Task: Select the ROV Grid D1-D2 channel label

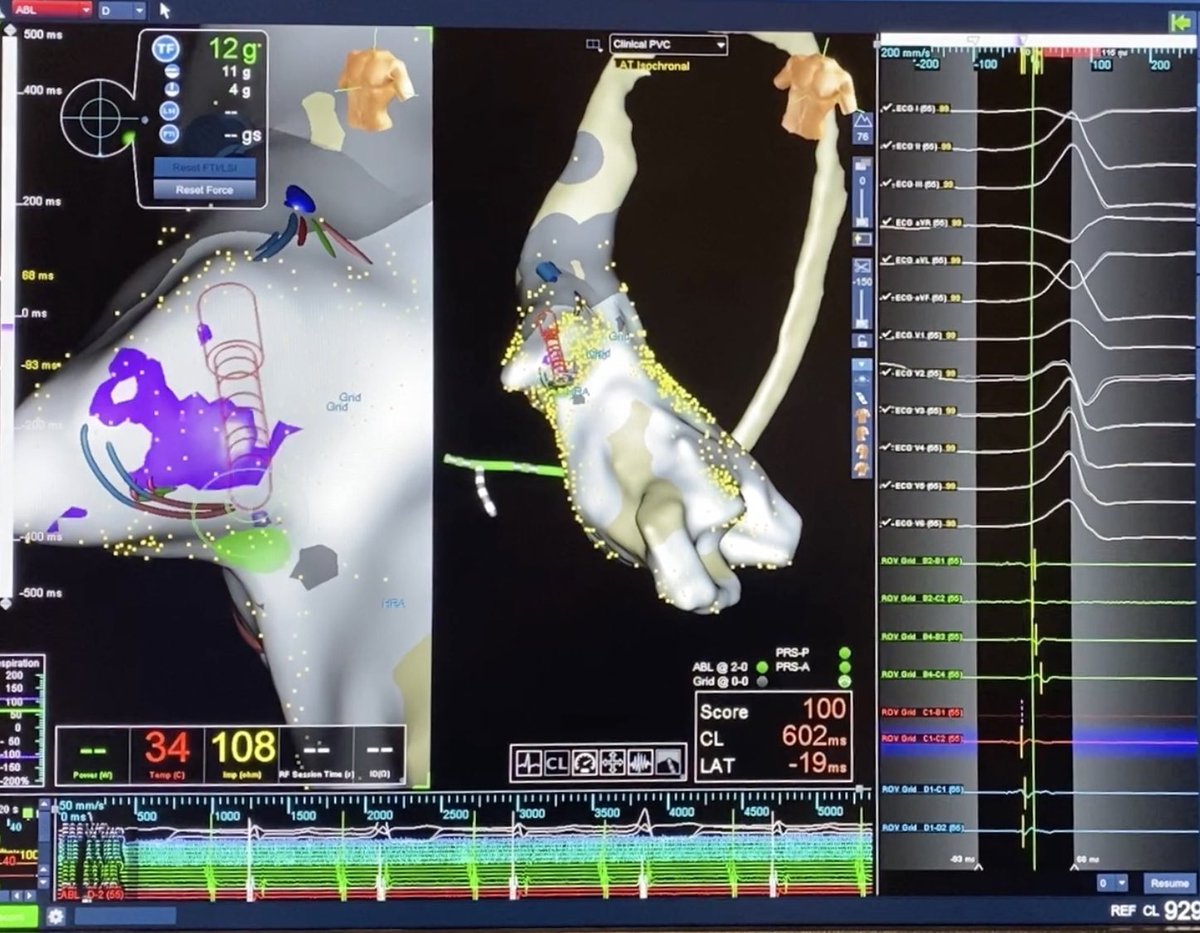Action: pyautogui.click(x=920, y=828)
